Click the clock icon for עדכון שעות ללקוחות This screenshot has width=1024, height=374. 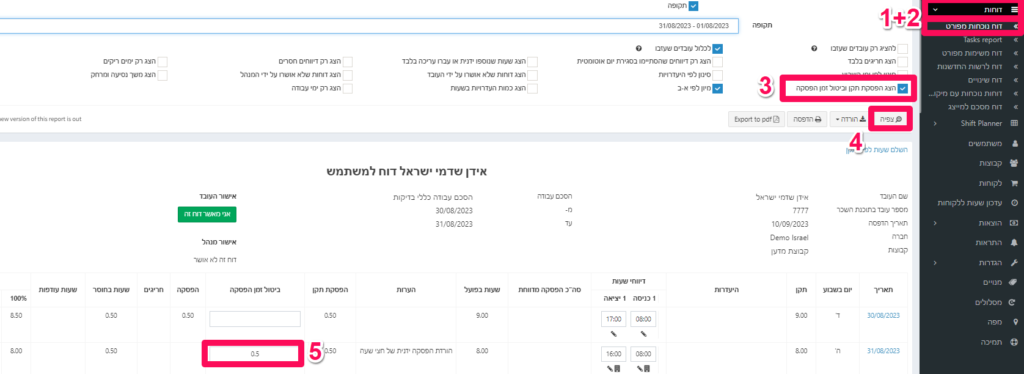(x=1014, y=202)
